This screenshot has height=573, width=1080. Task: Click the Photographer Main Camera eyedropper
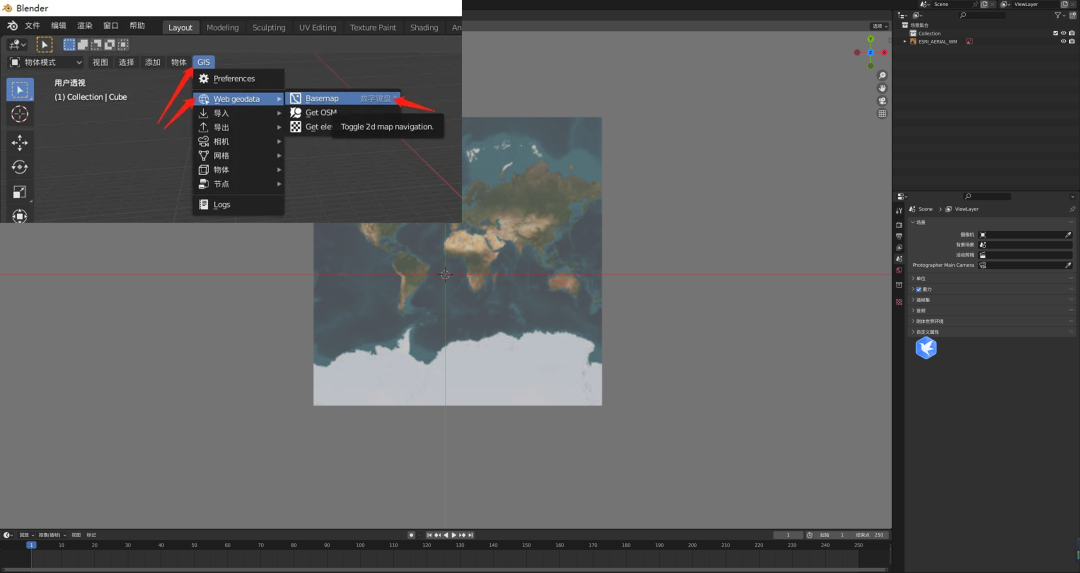point(1068,265)
